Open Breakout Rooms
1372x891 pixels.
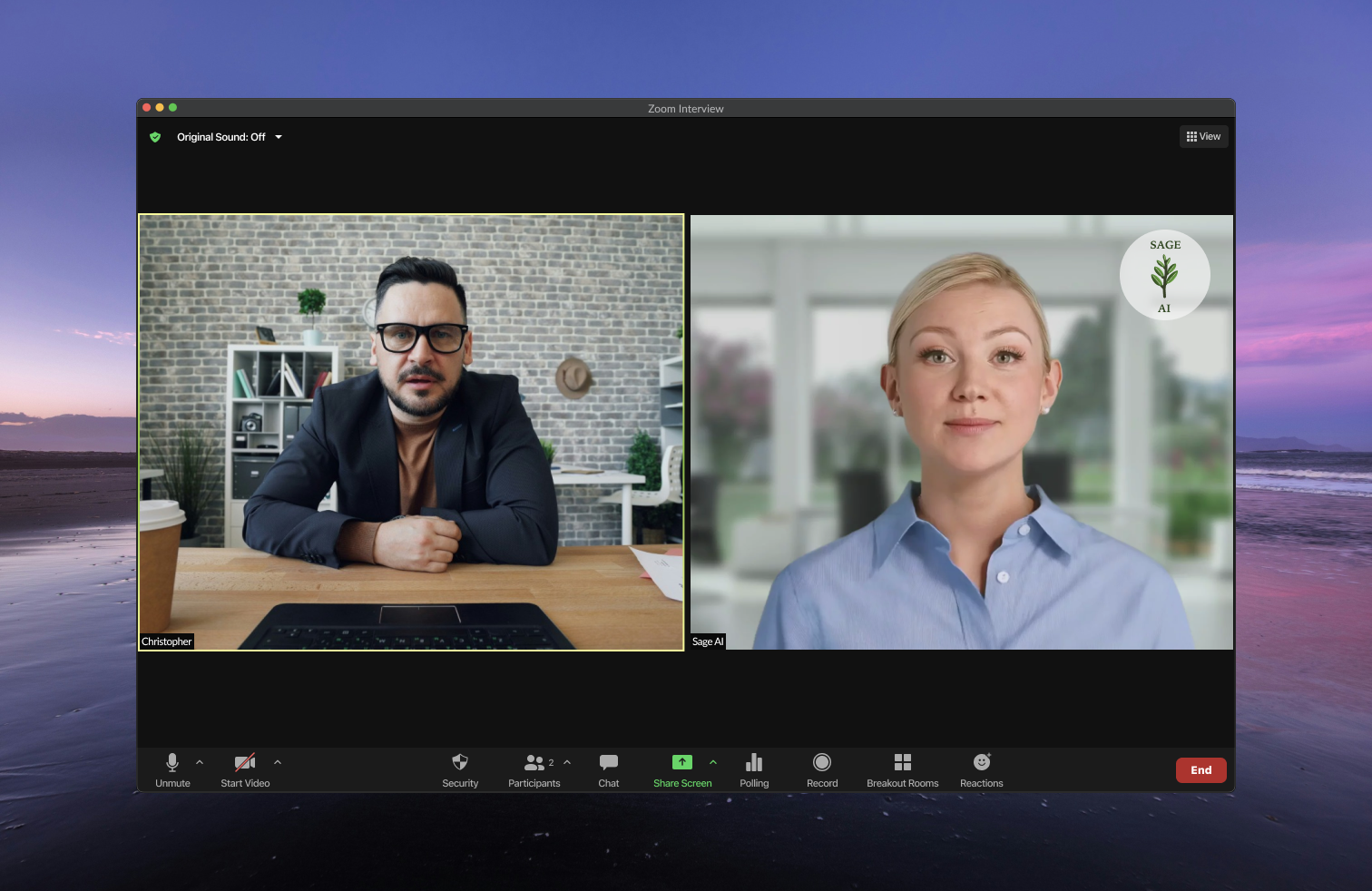point(902,769)
